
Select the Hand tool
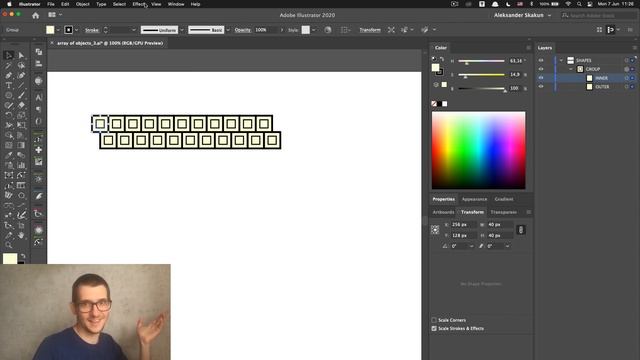click(21, 235)
